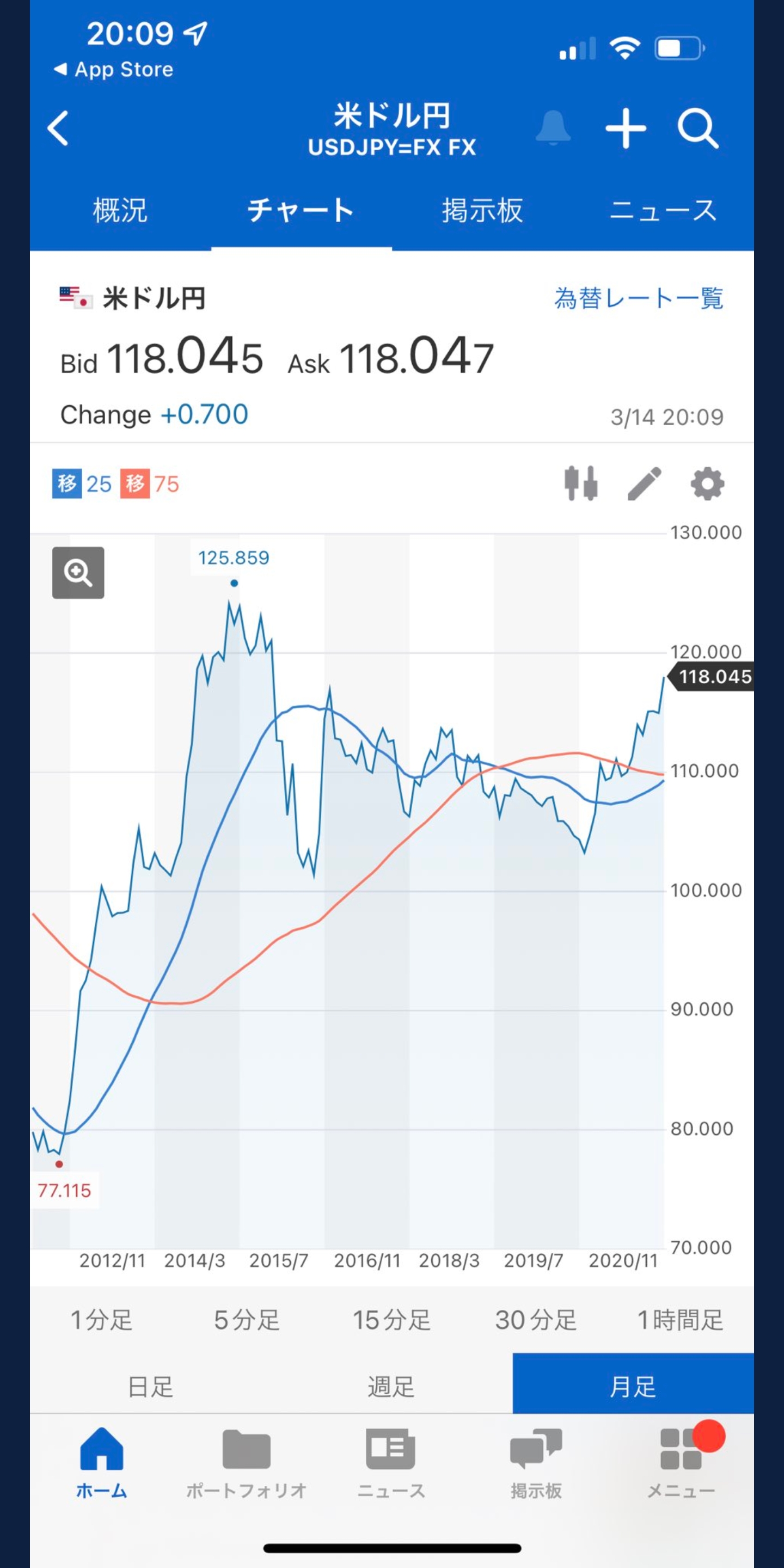Switch chart type via candlestick icon
Viewport: 784px width, 1568px height.
coord(581,484)
